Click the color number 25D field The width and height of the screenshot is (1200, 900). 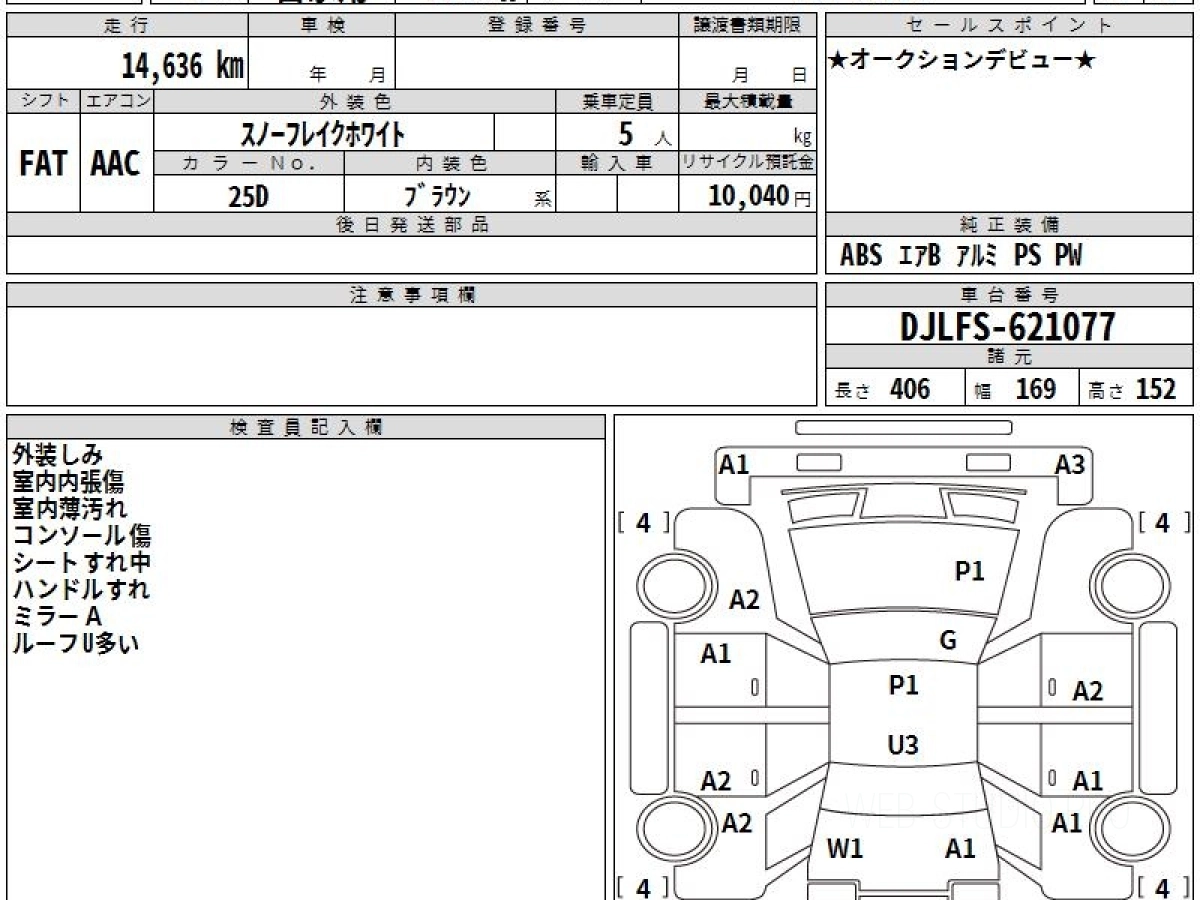(x=249, y=195)
